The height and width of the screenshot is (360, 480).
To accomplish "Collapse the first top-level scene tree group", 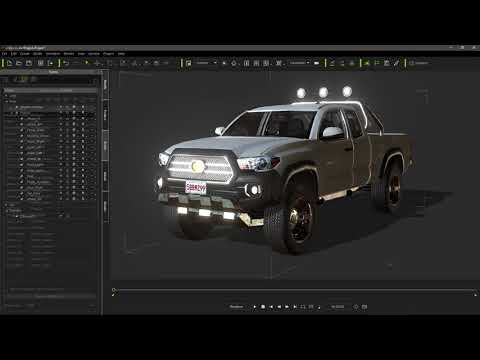I will click(x=6, y=96).
